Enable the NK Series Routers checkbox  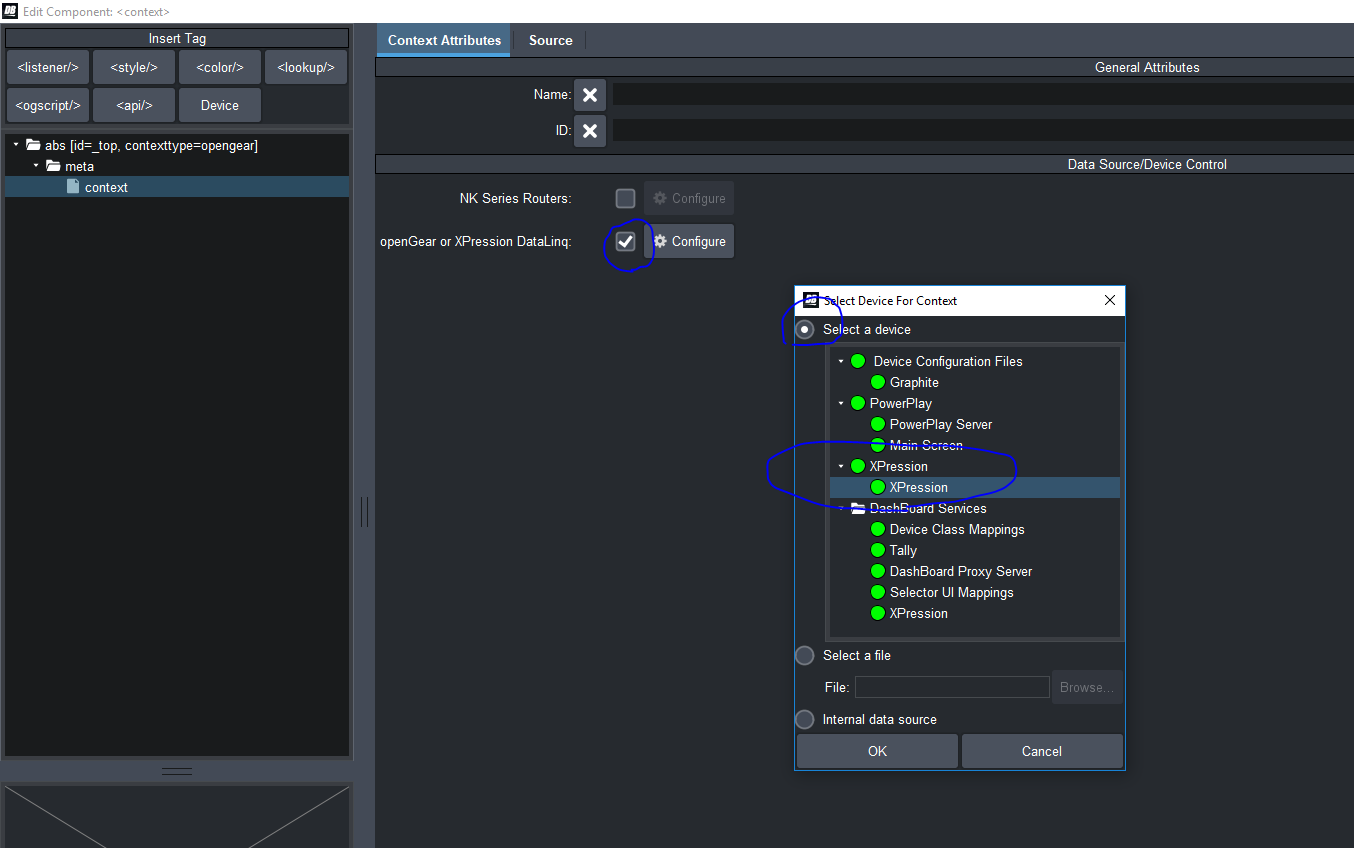pyautogui.click(x=625, y=198)
